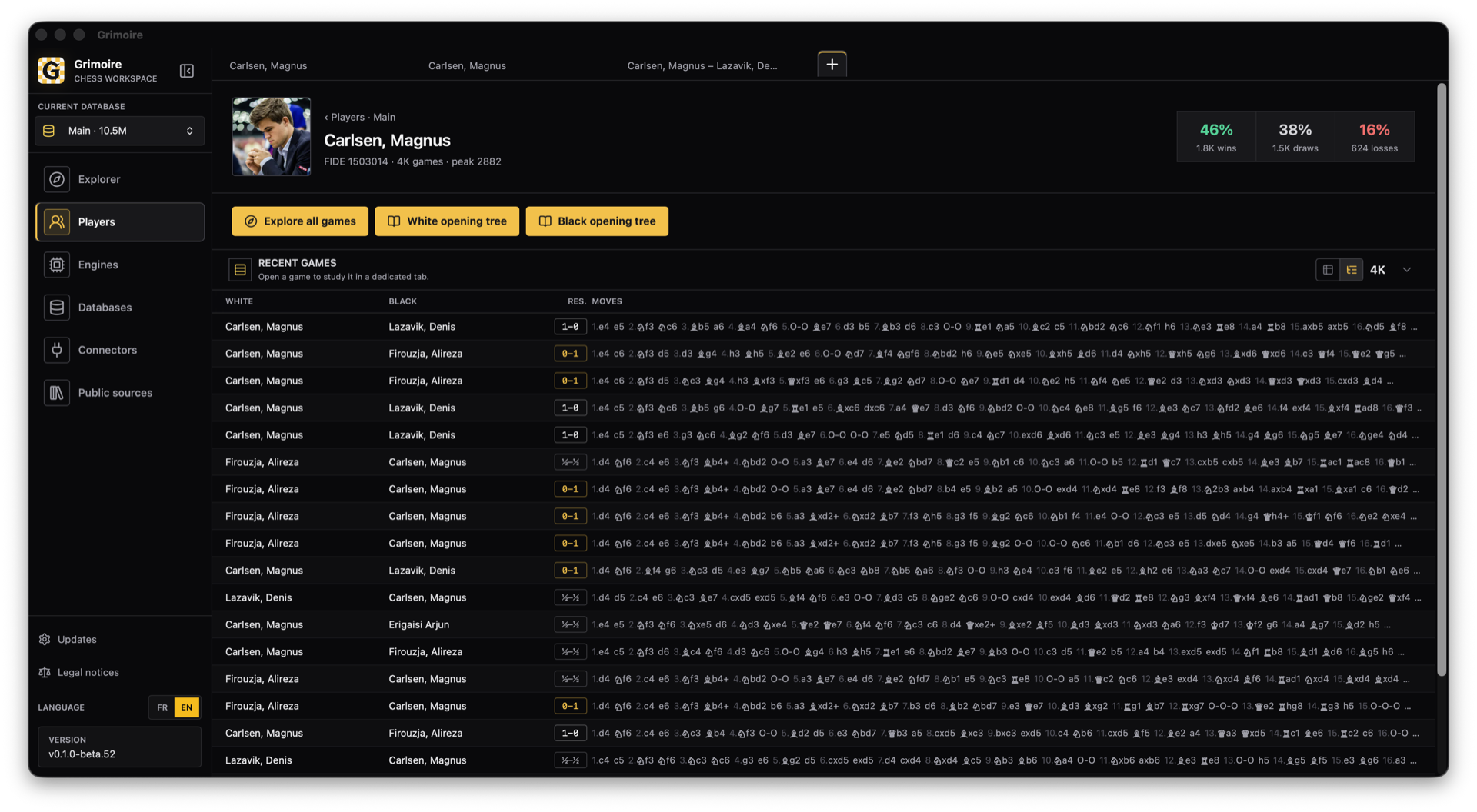Click the BLACK column header

[402, 301]
